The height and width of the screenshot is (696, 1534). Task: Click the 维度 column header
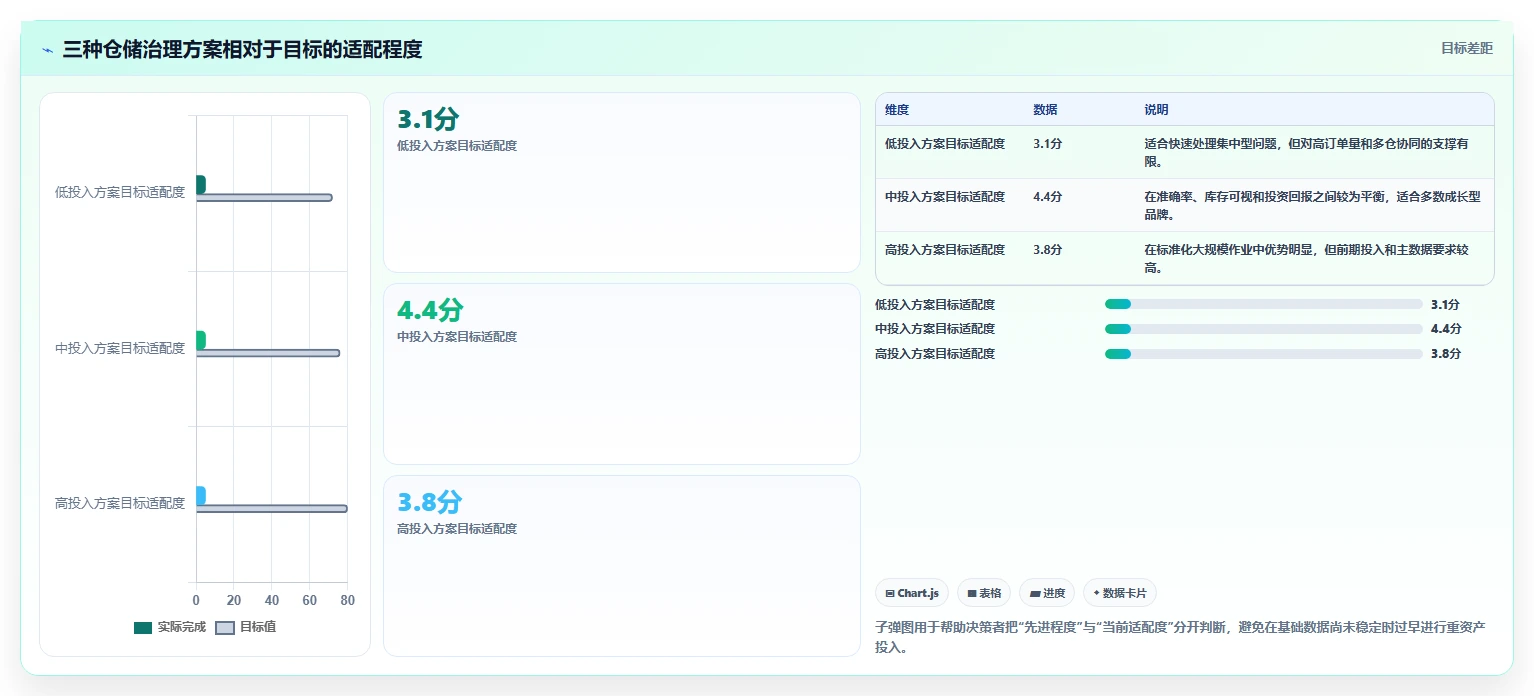coord(897,110)
